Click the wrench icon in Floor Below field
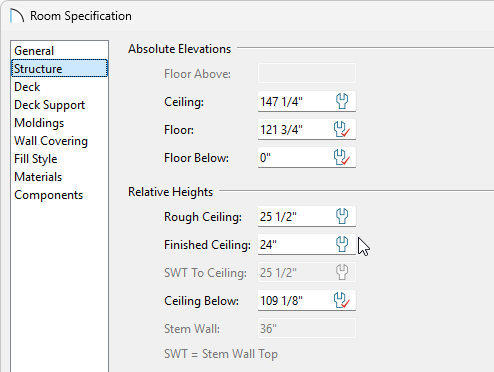Viewport: 494px width, 372px height. 342,157
